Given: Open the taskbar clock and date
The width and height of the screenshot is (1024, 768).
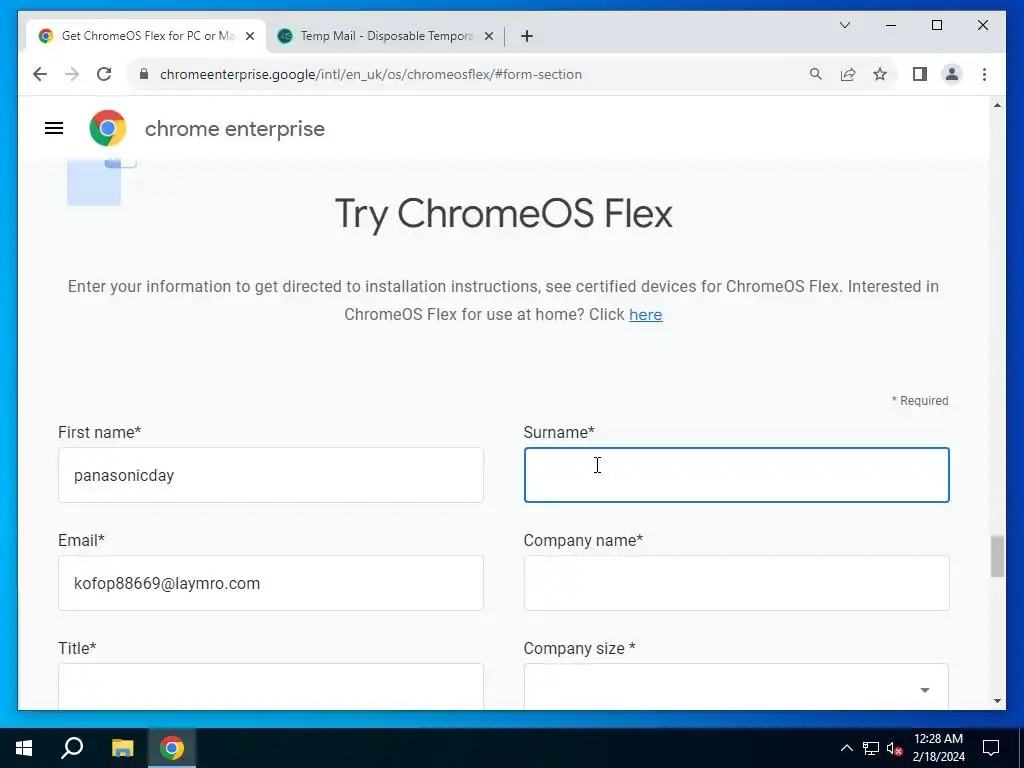Looking at the screenshot, I should click(938, 748).
